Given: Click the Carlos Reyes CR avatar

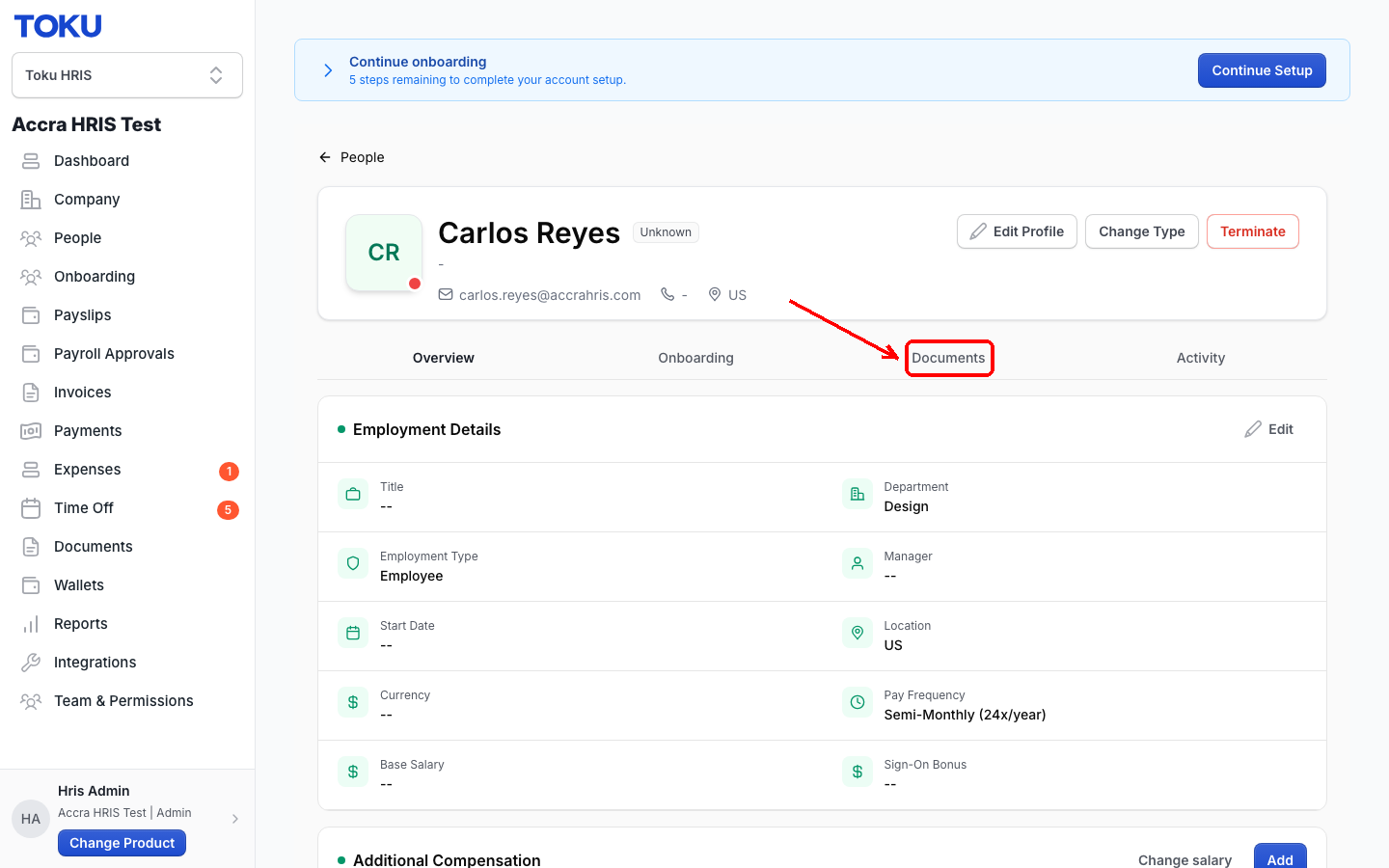Looking at the screenshot, I should (x=384, y=253).
